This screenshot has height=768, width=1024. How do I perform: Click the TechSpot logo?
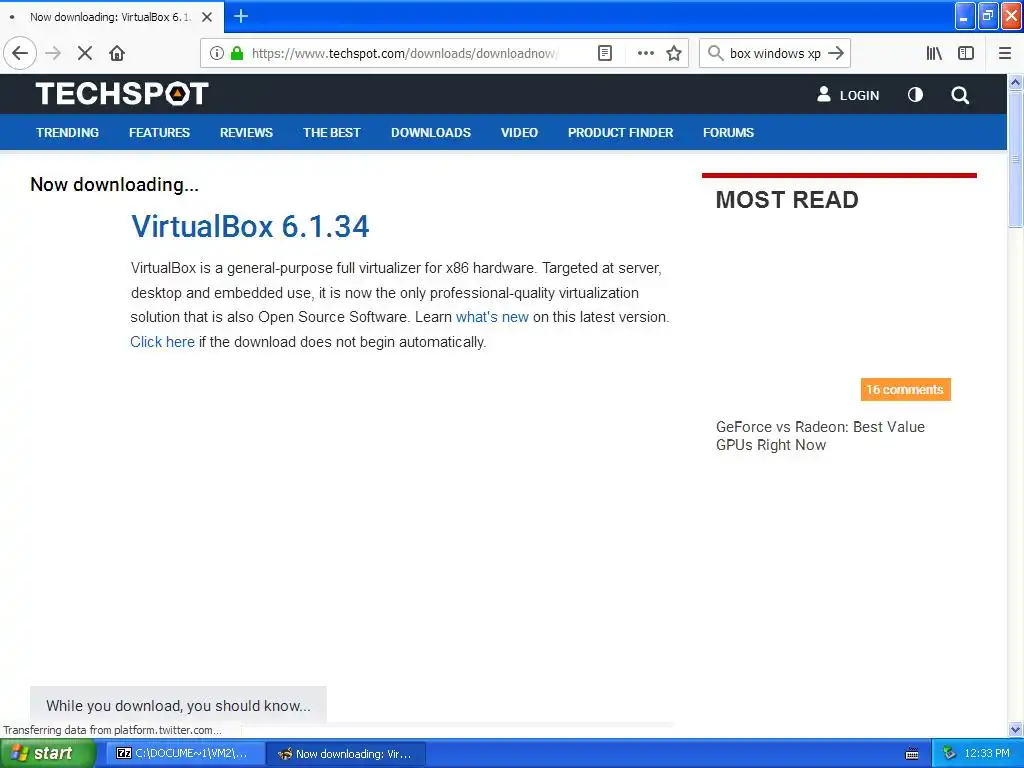tap(122, 93)
